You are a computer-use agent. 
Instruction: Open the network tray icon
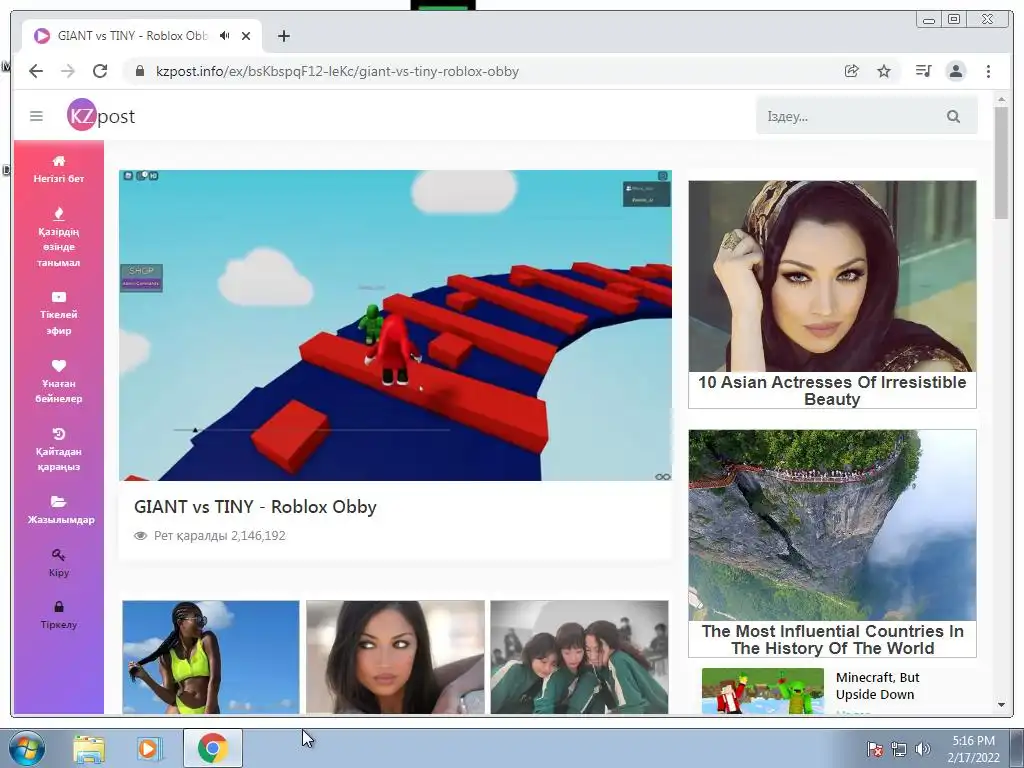899,749
